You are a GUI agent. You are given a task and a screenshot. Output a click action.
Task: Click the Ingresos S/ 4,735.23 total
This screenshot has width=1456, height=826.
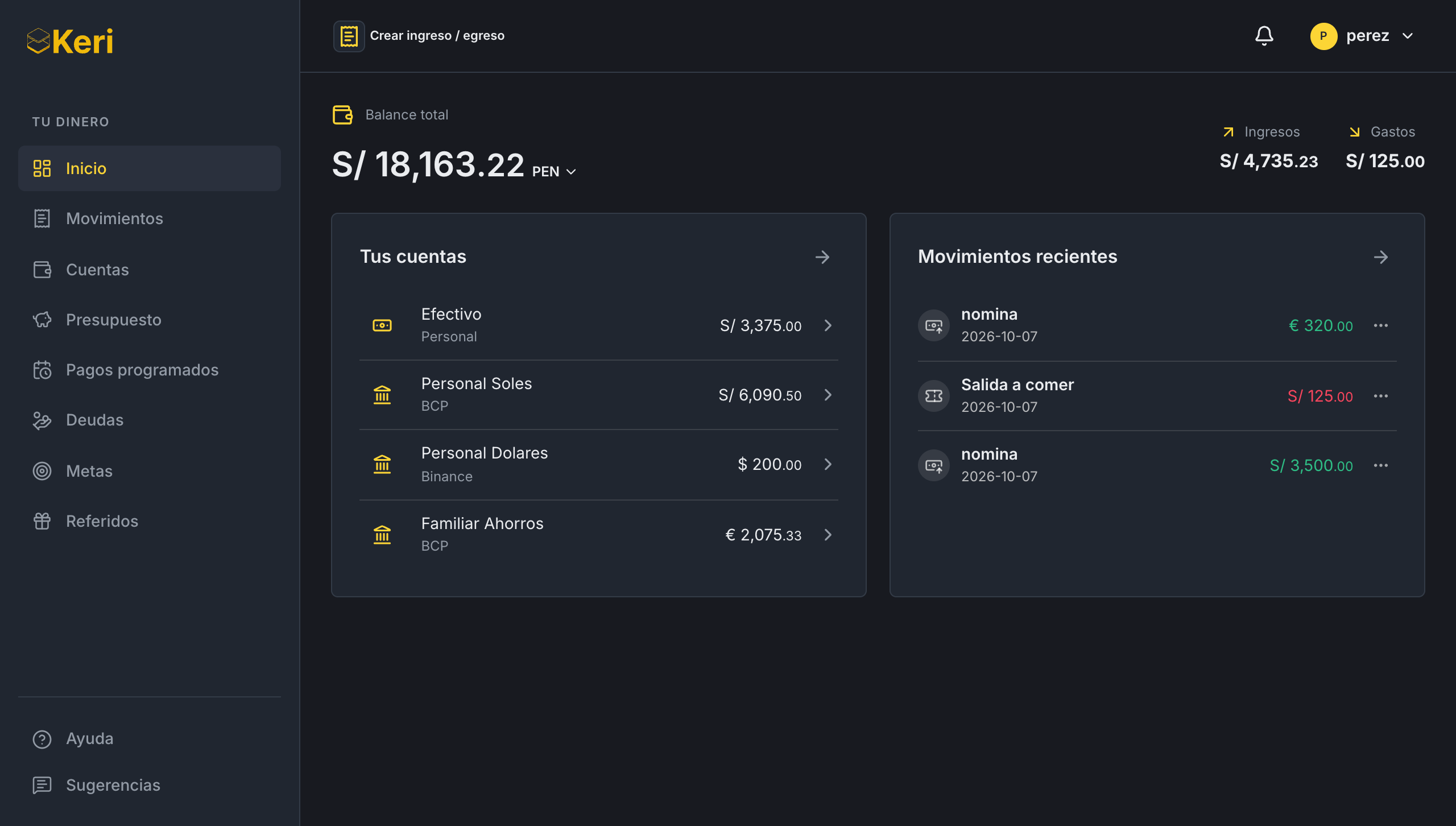(1268, 161)
